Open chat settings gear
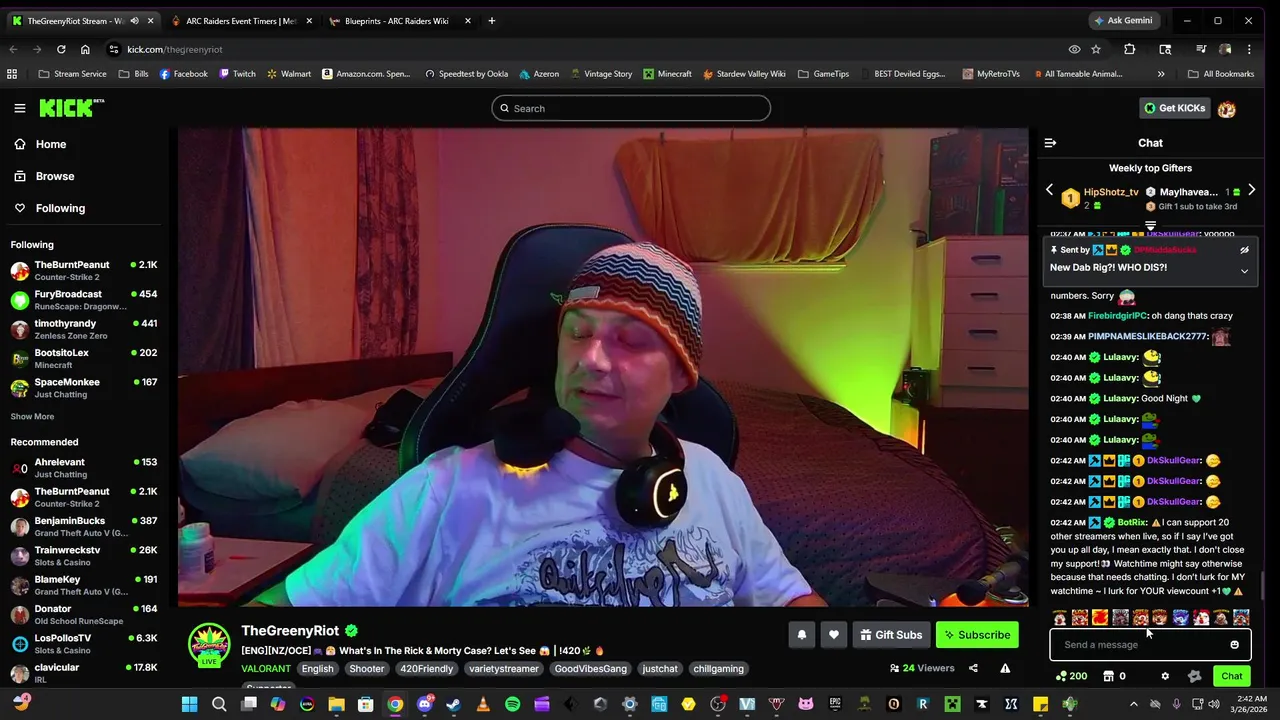Image resolution: width=1280 pixels, height=720 pixels. click(1165, 677)
